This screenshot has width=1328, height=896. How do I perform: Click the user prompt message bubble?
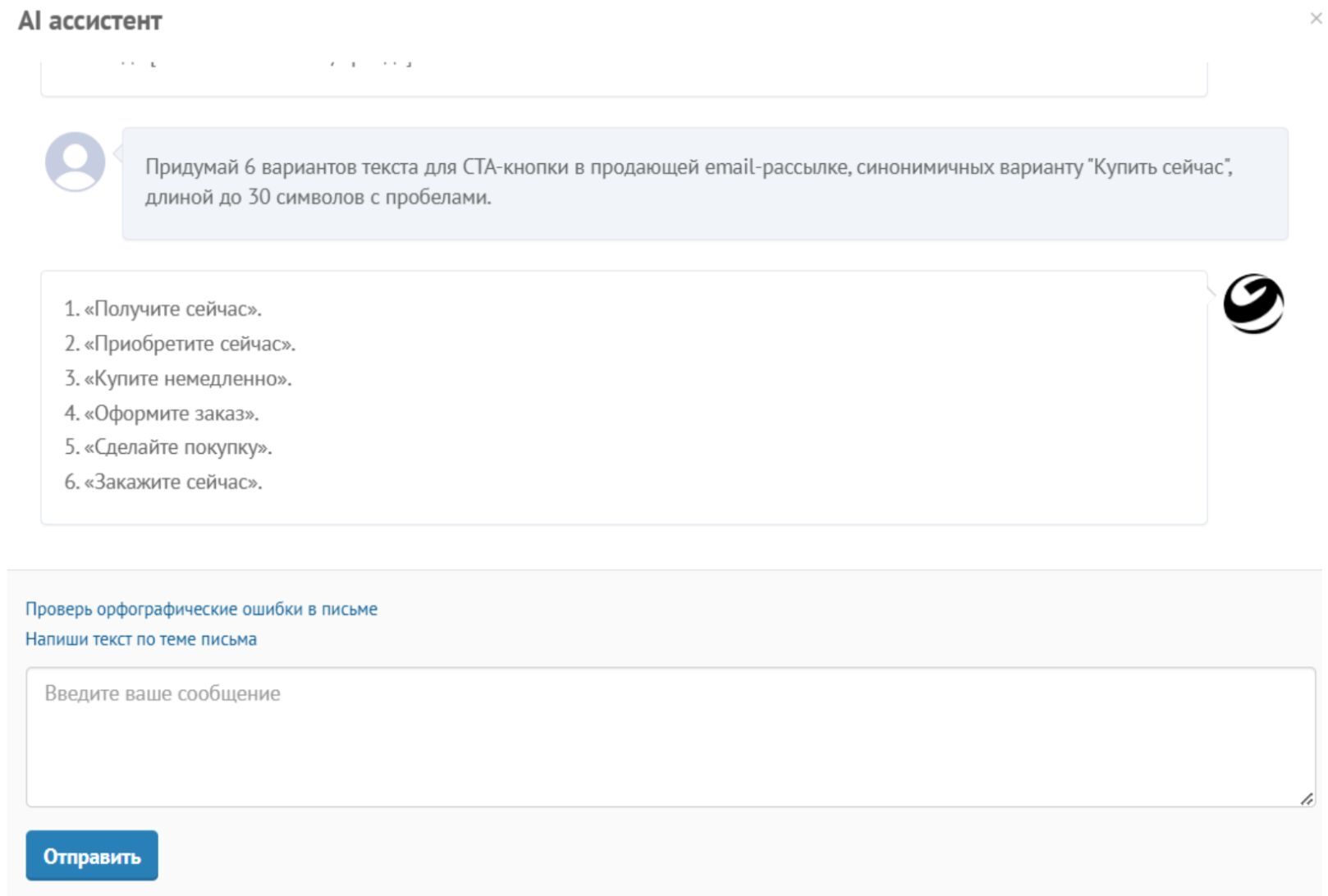coord(704,222)
